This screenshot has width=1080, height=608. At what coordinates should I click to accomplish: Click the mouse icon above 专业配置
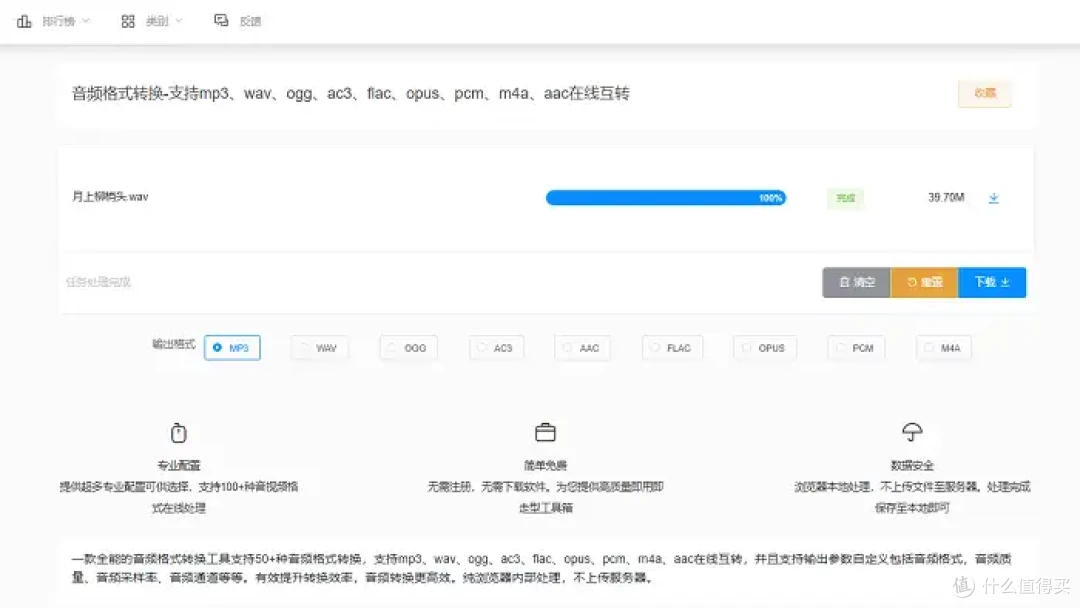(x=179, y=433)
